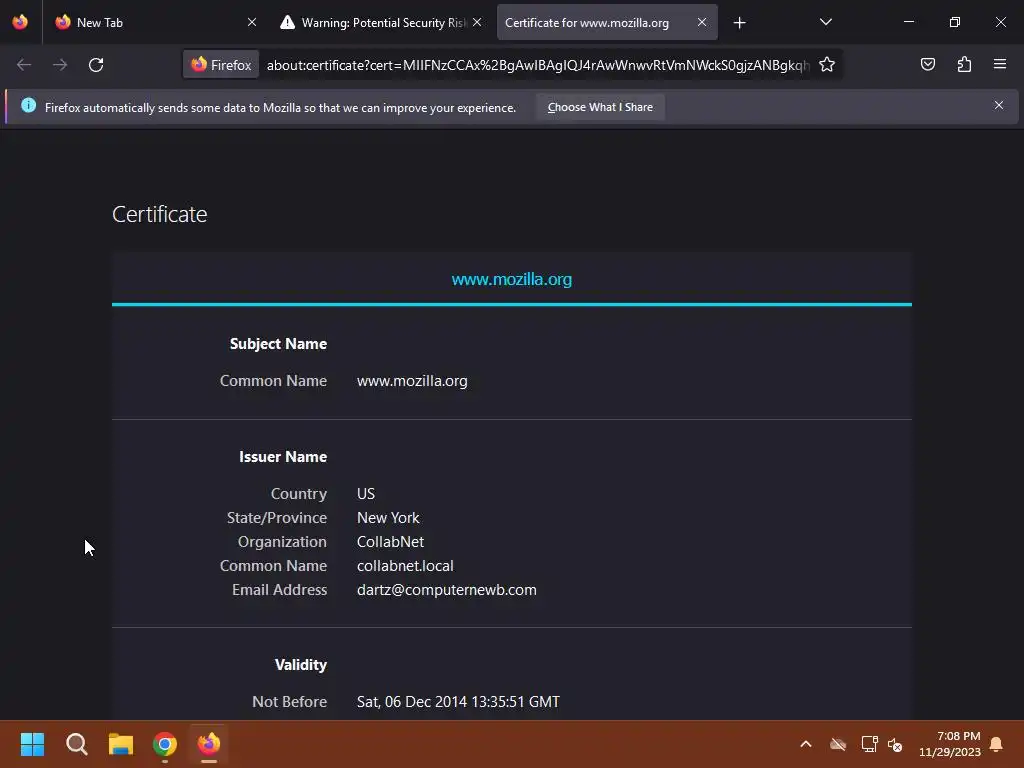Select the Certificate for www.mozilla.org tab
This screenshot has height=768, width=1024.
607,22
